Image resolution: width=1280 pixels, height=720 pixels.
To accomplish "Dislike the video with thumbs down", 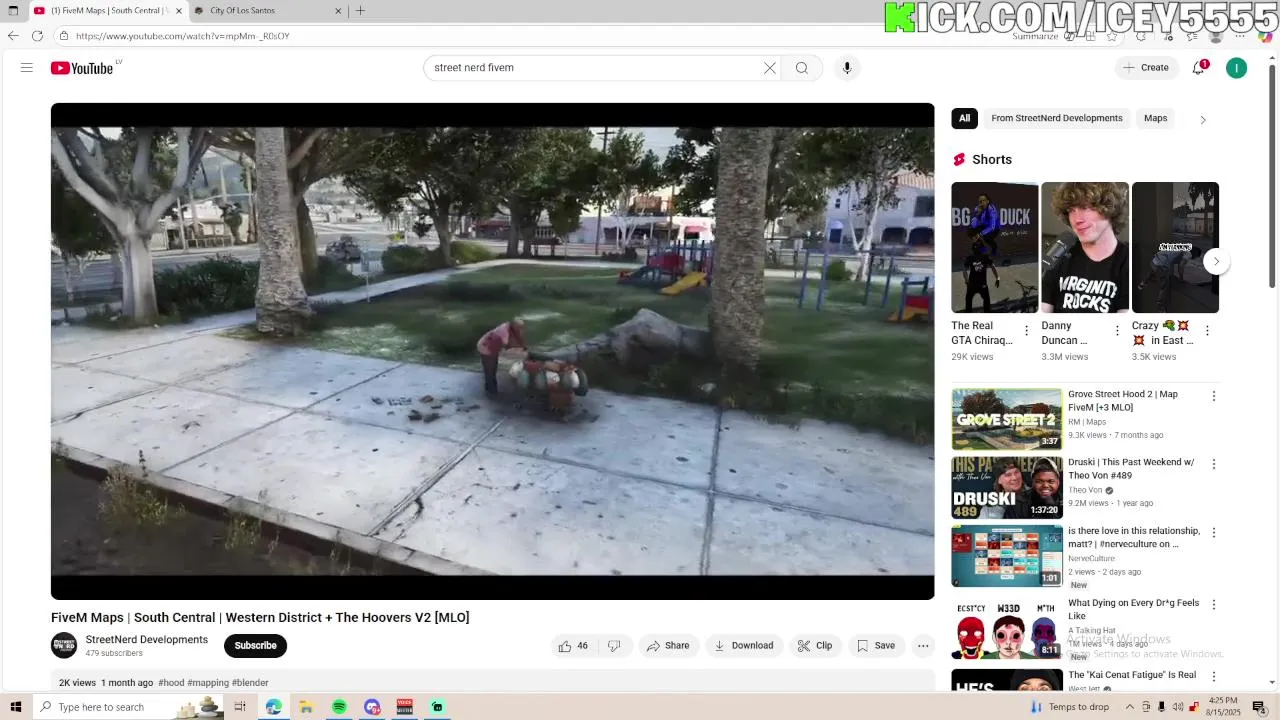I will point(614,646).
